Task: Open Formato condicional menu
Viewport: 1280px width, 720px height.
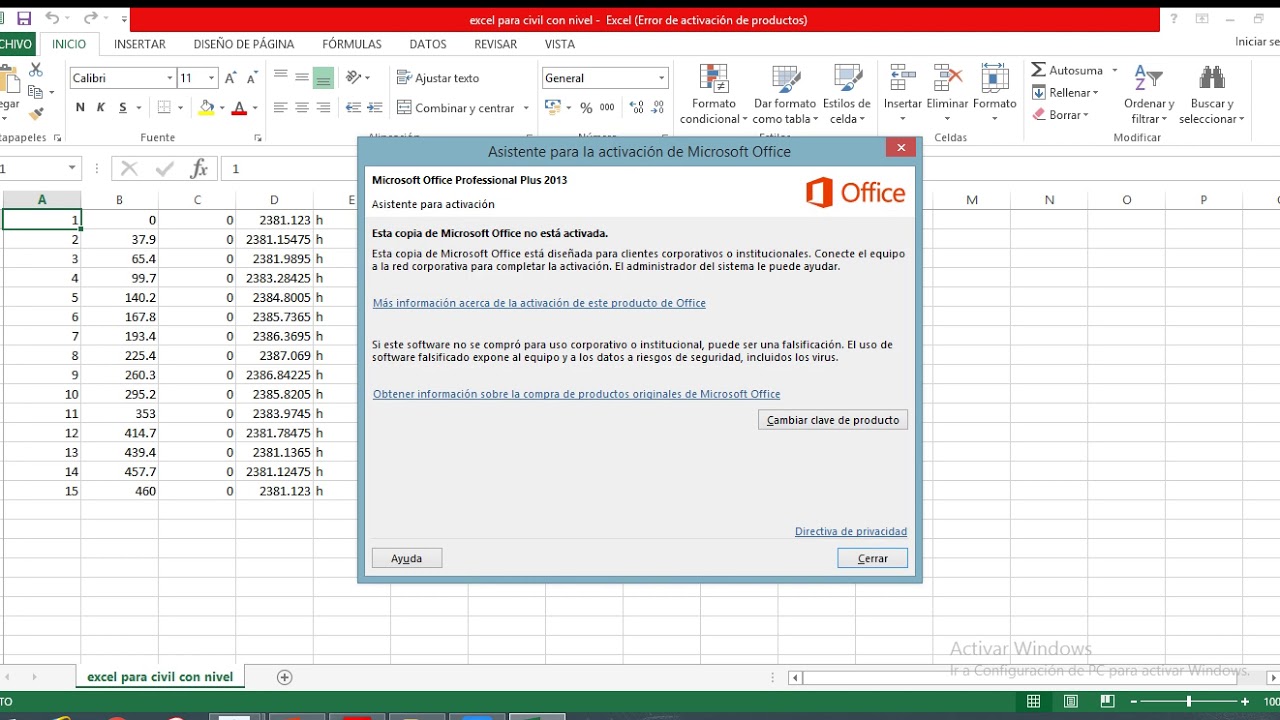Action: coord(714,95)
